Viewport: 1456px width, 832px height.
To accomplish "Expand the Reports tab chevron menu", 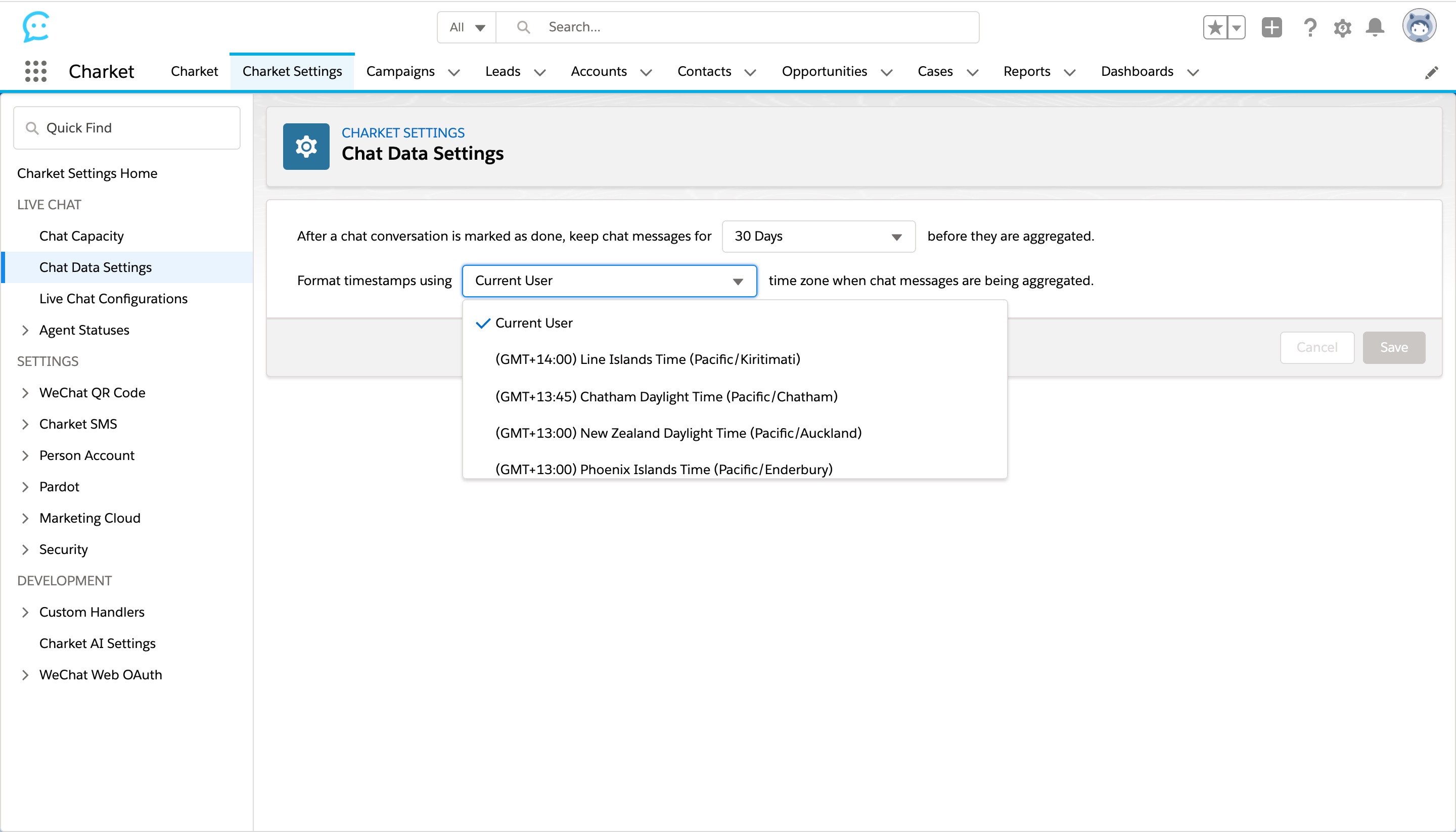I will pyautogui.click(x=1070, y=73).
